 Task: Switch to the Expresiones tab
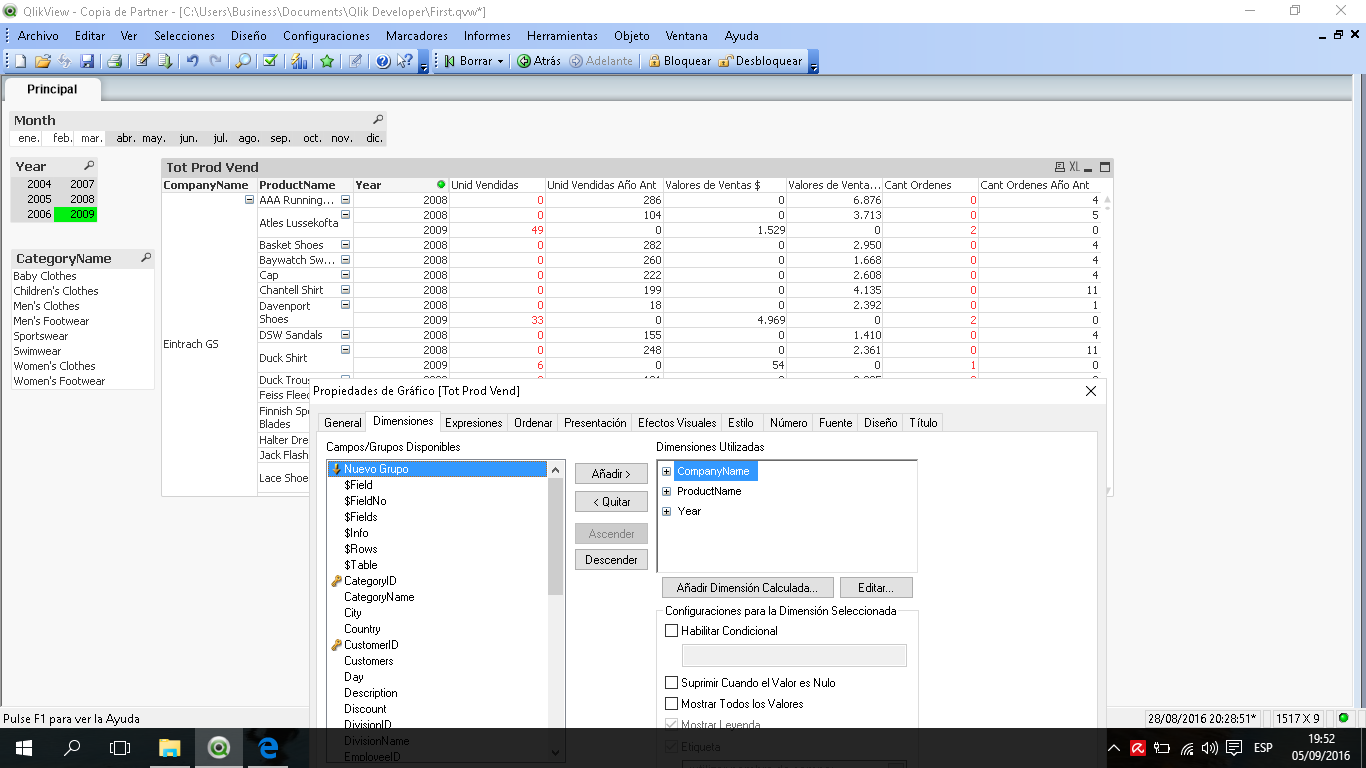473,422
